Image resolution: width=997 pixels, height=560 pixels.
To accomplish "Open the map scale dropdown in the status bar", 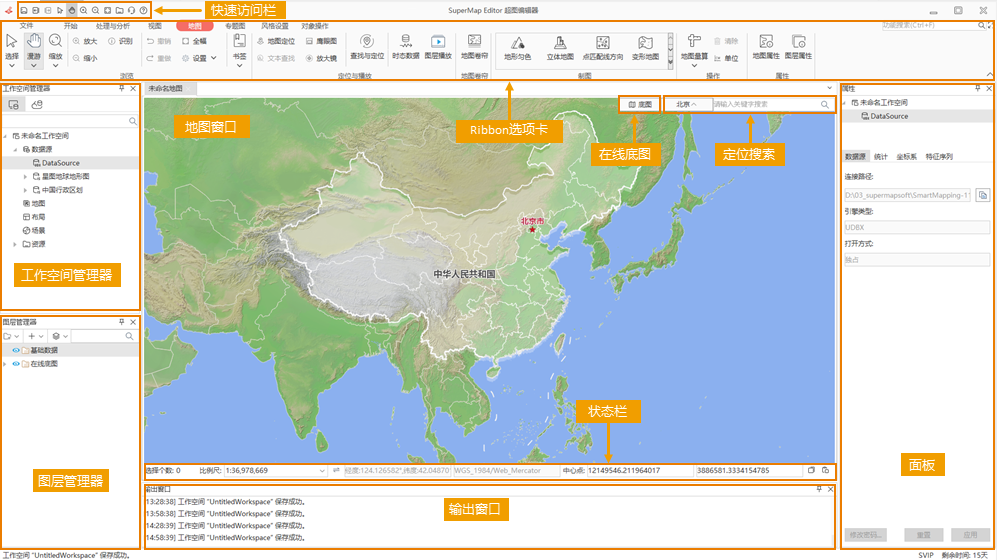I will tap(322, 469).
